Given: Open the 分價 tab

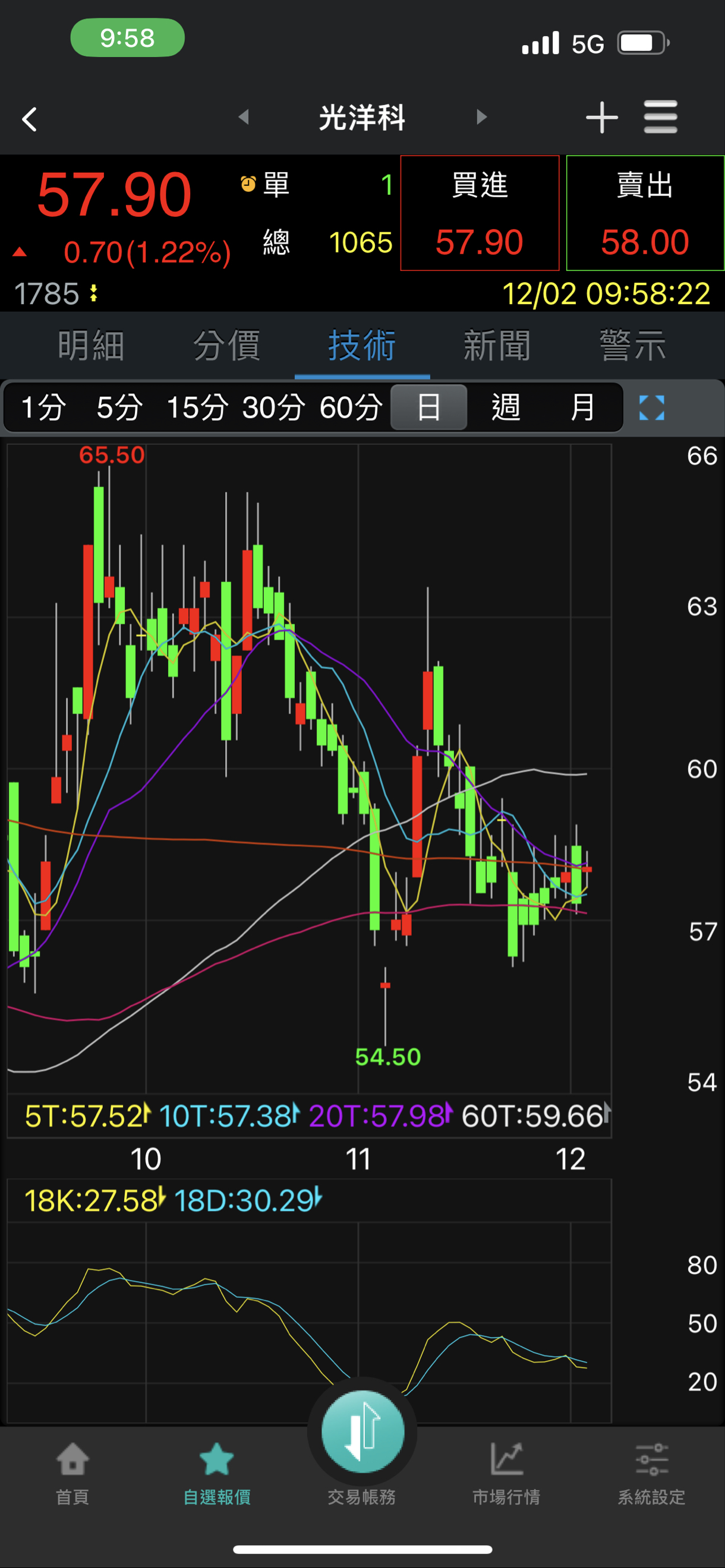Looking at the screenshot, I should (x=226, y=346).
